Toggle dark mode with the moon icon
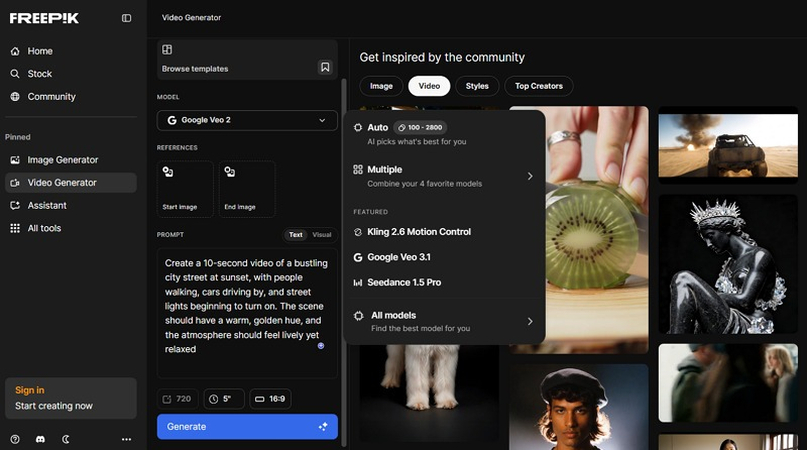The height and width of the screenshot is (450, 807). (x=67, y=439)
